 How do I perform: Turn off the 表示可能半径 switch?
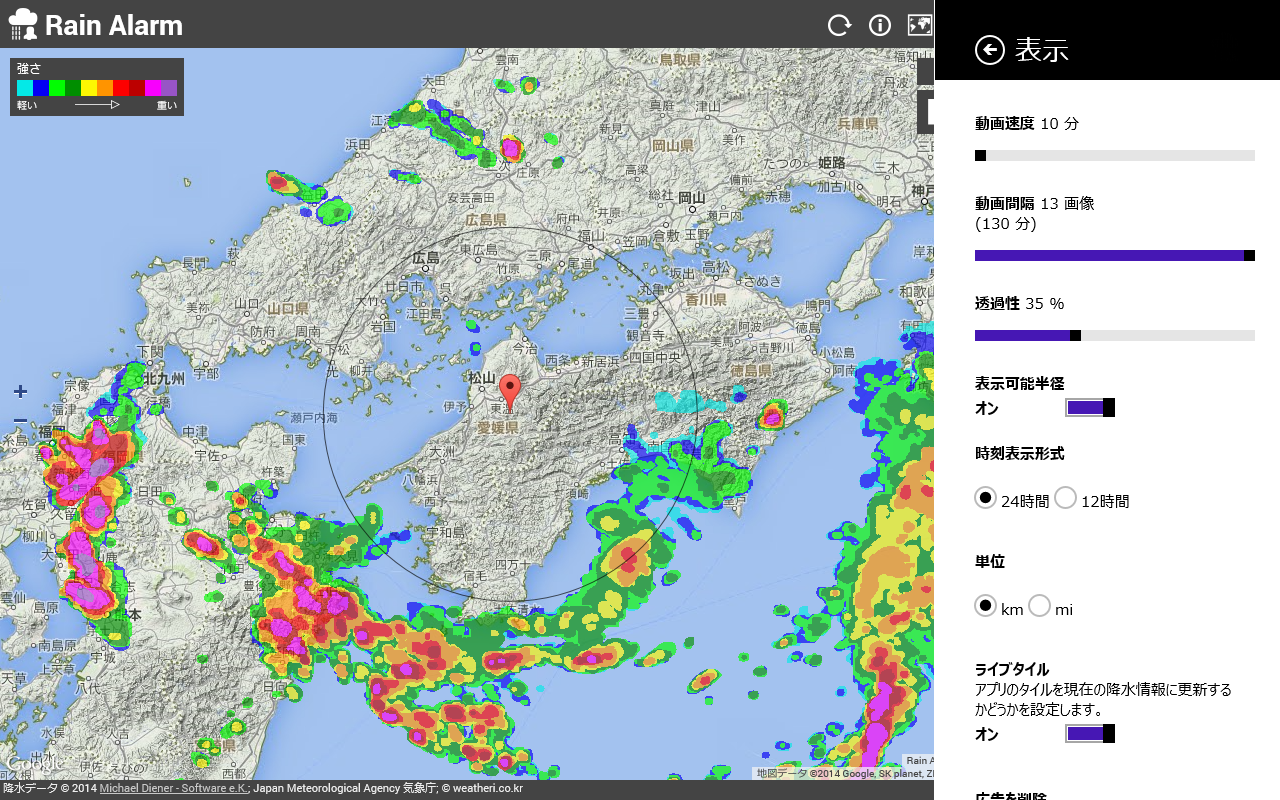click(1090, 407)
